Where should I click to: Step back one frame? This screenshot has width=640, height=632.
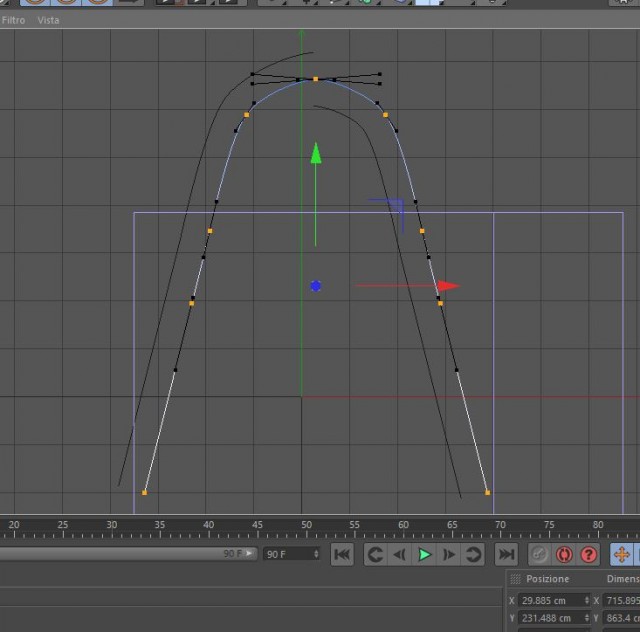point(399,554)
